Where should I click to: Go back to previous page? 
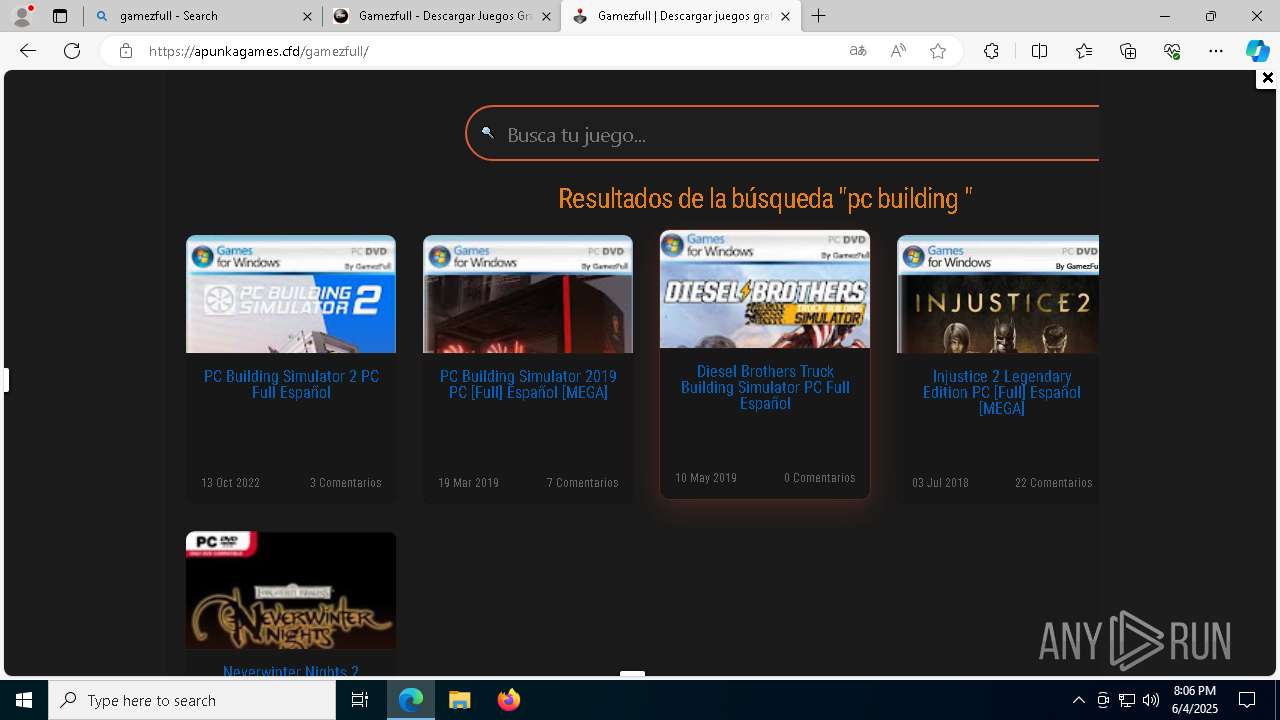(x=28, y=51)
